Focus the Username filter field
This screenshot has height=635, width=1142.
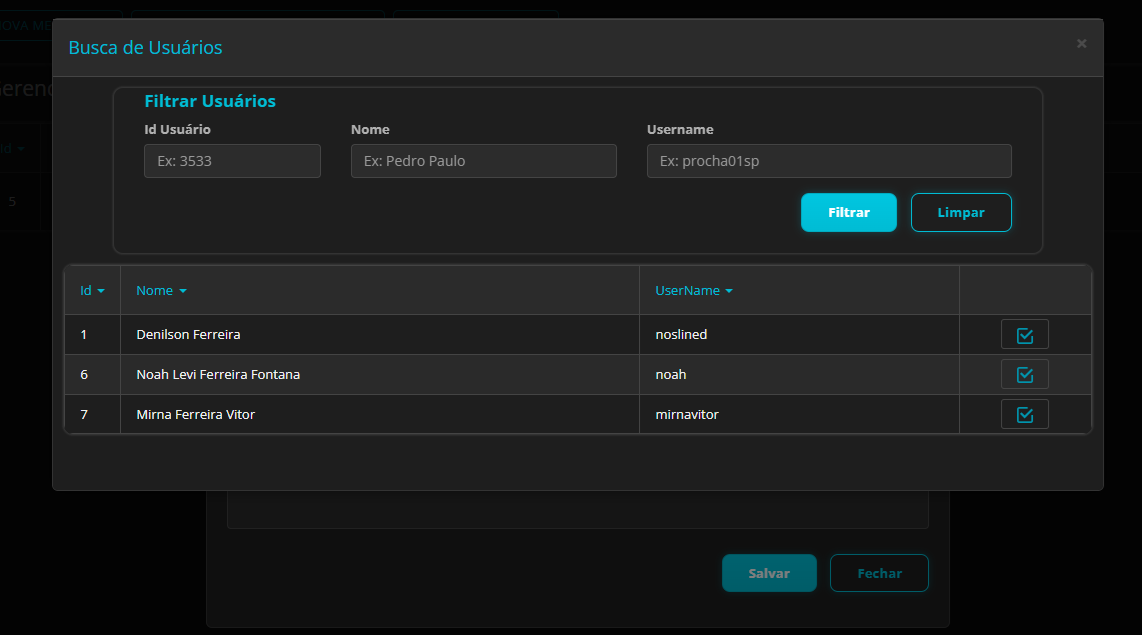[828, 161]
